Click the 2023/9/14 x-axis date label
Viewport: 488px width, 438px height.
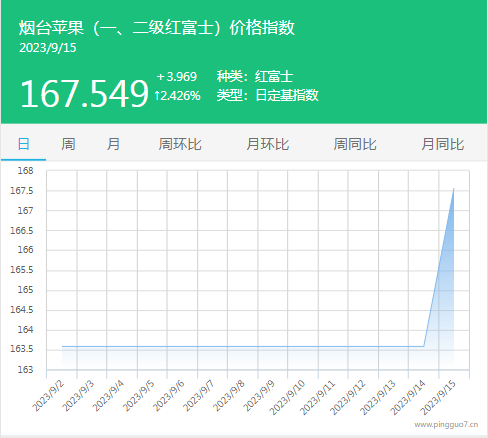pos(408,397)
